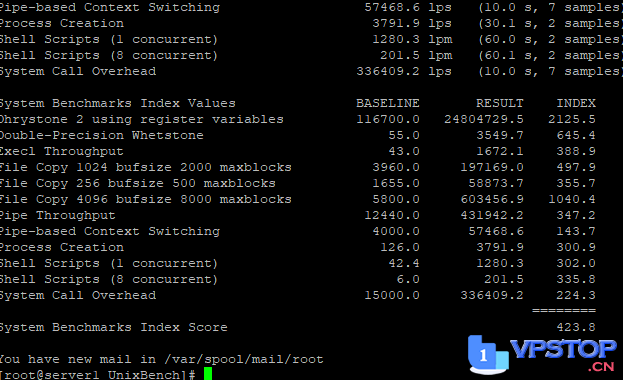The height and width of the screenshot is (380, 623).
Task: Click the Double-Precision Whetstone row label
Action: pyautogui.click(x=102, y=135)
